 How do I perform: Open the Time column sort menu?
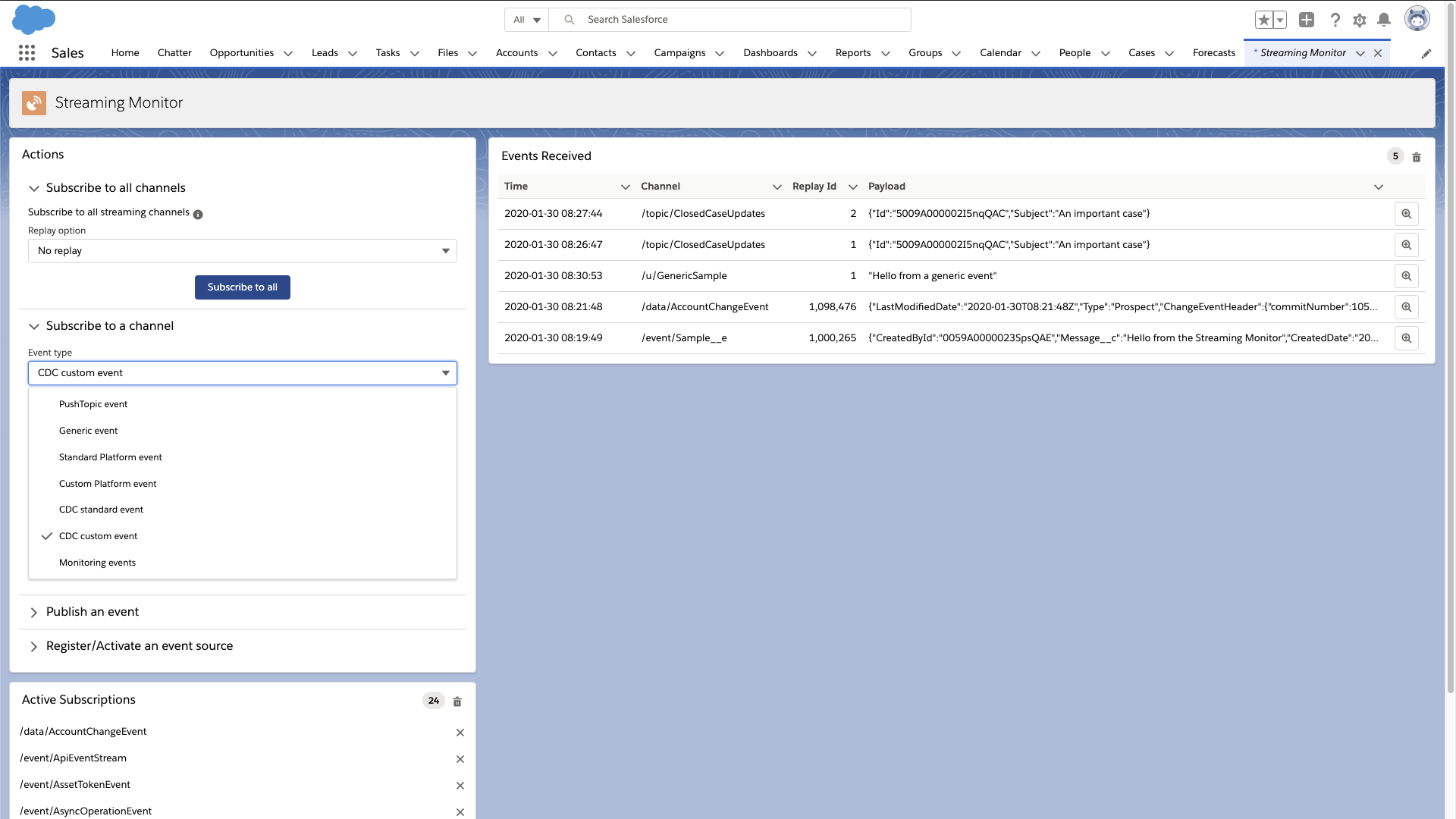click(626, 187)
